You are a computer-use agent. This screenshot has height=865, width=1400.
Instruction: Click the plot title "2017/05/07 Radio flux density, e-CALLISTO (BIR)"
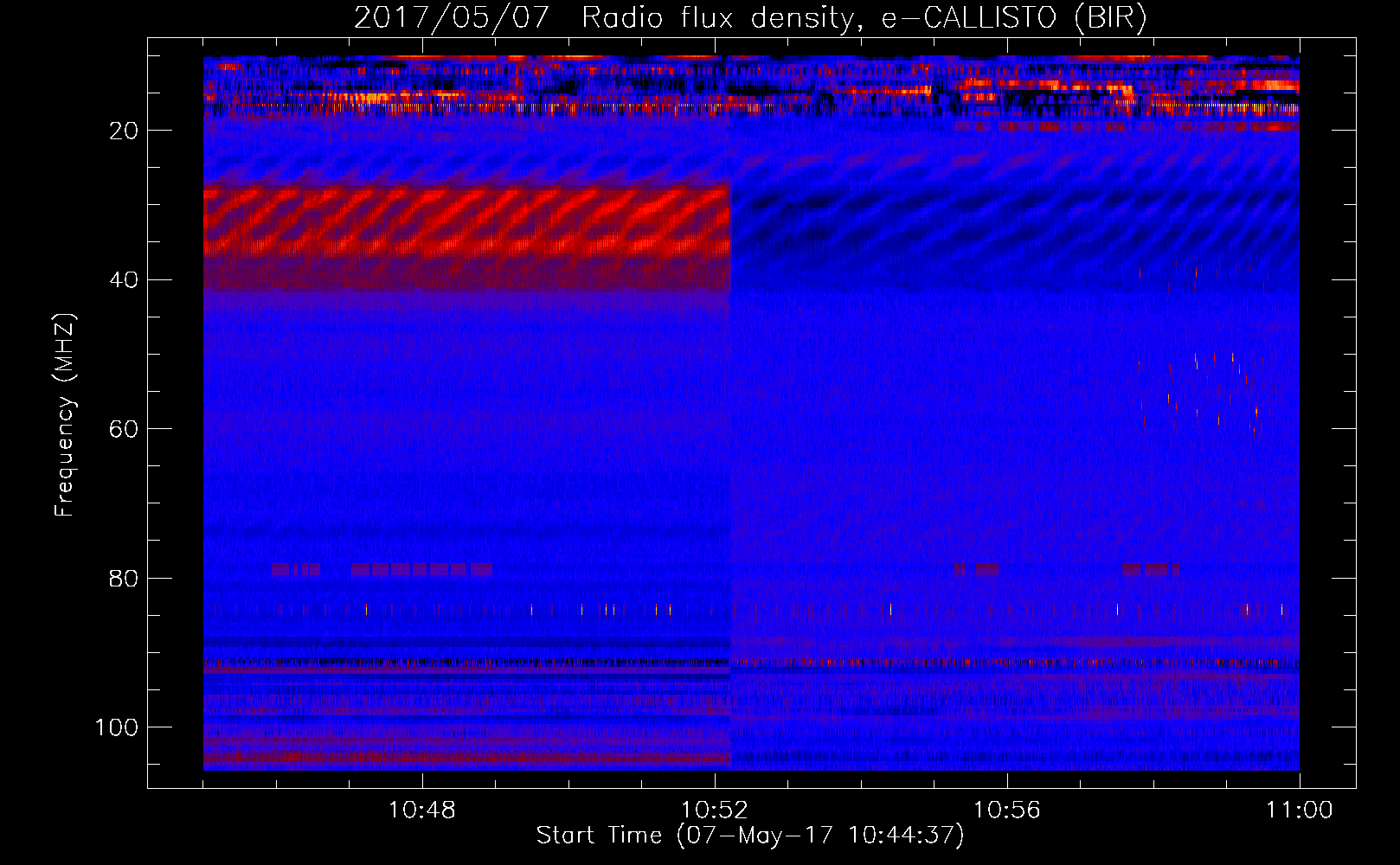coord(750,18)
